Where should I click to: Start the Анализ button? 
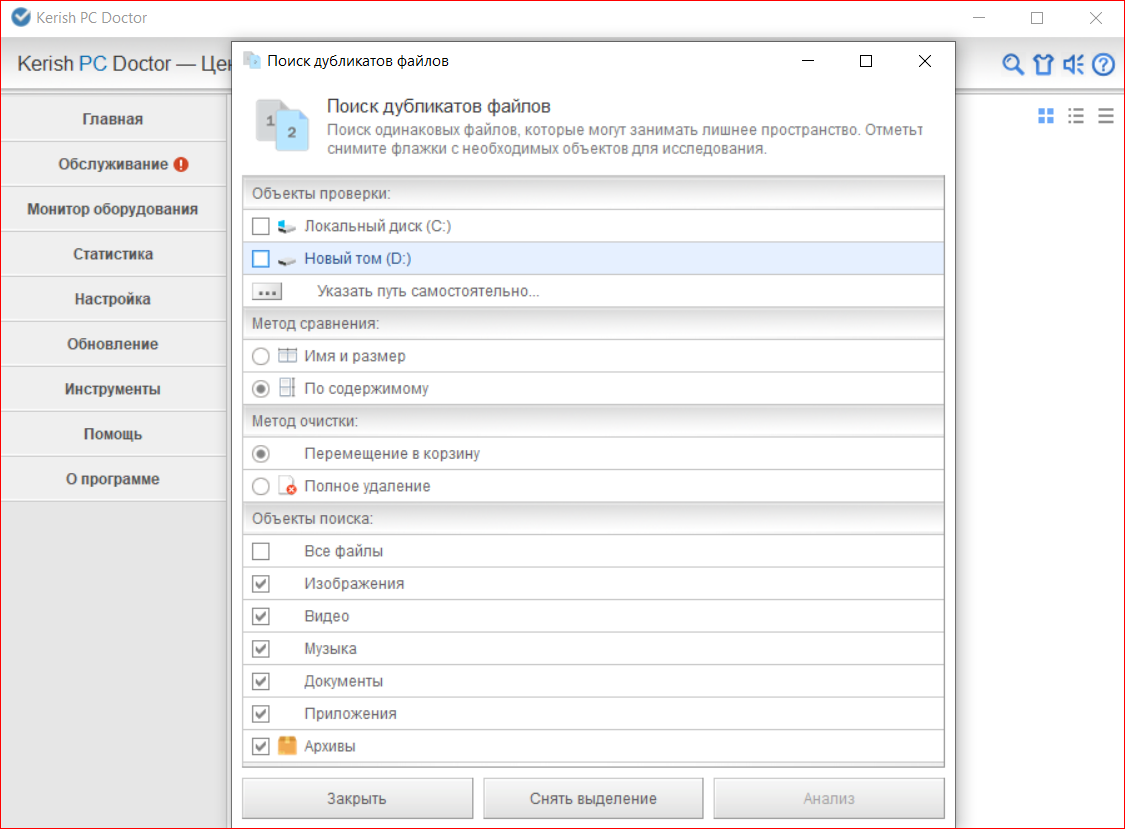click(829, 798)
